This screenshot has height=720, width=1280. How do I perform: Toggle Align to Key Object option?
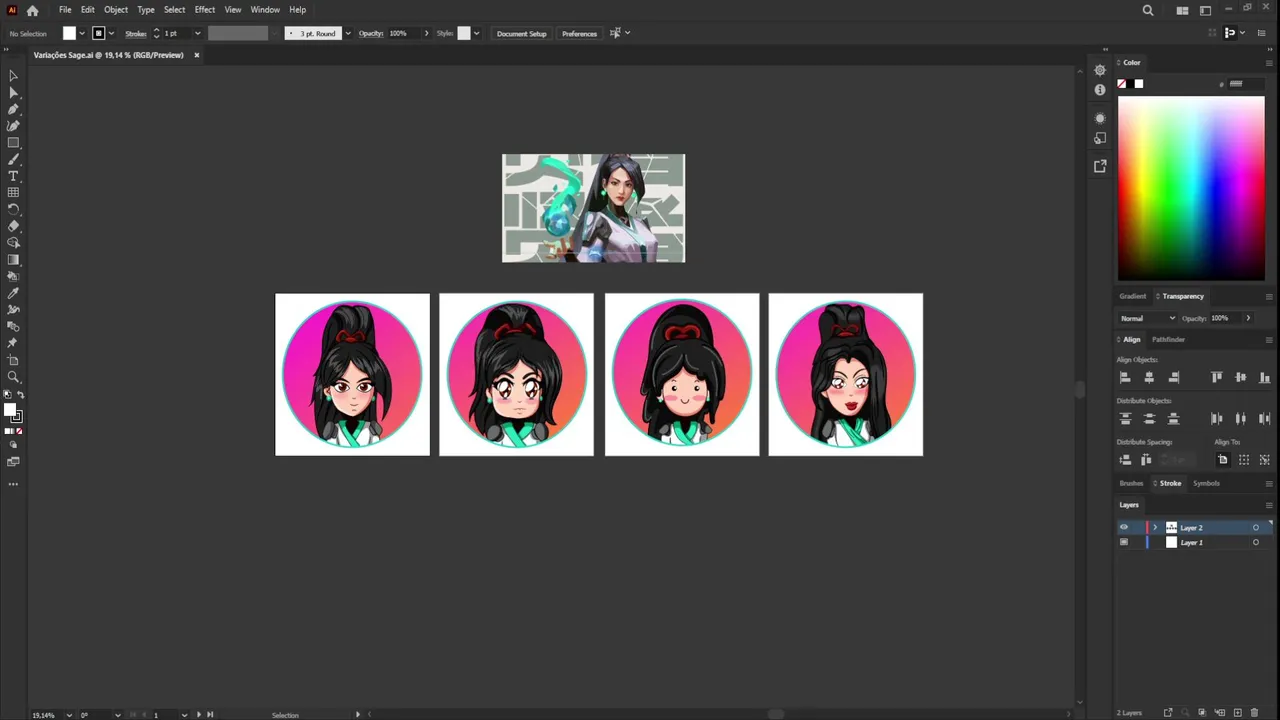coord(1264,460)
